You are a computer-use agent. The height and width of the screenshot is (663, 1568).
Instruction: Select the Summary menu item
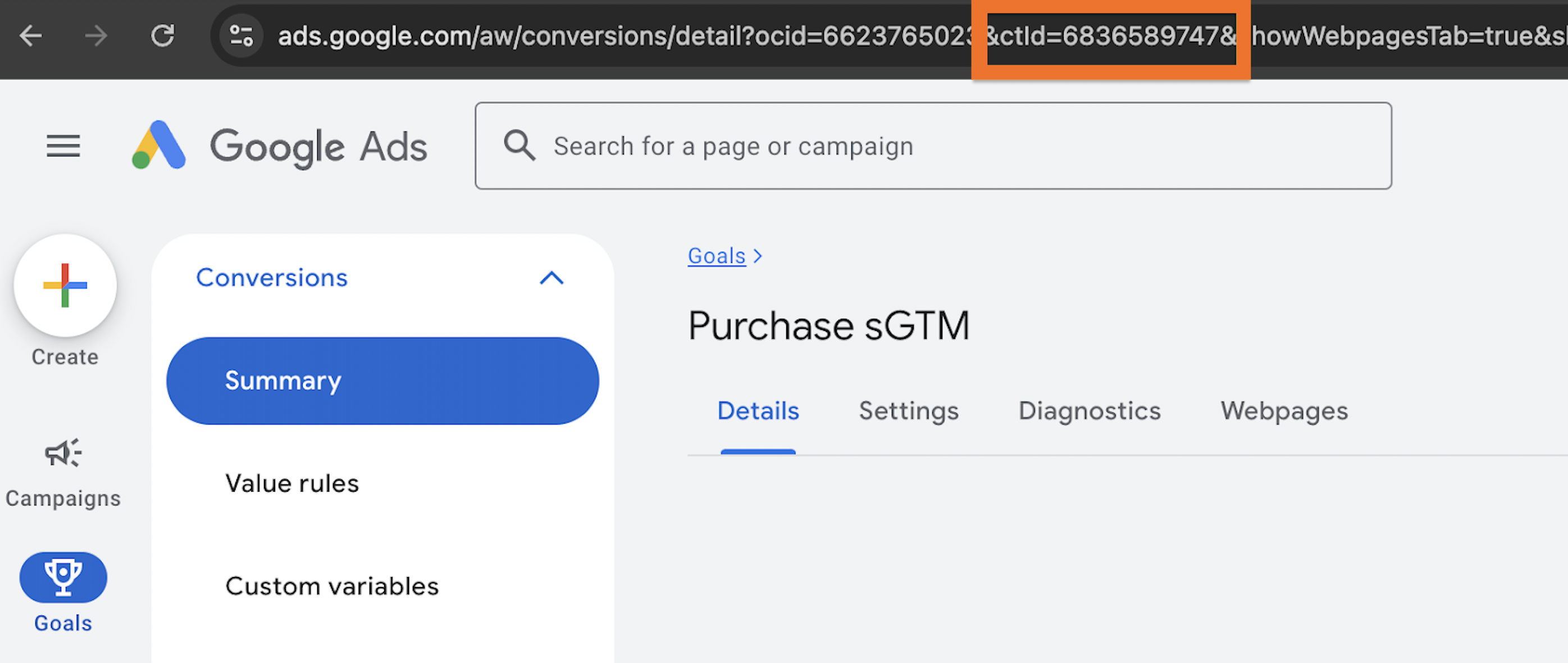(x=383, y=380)
